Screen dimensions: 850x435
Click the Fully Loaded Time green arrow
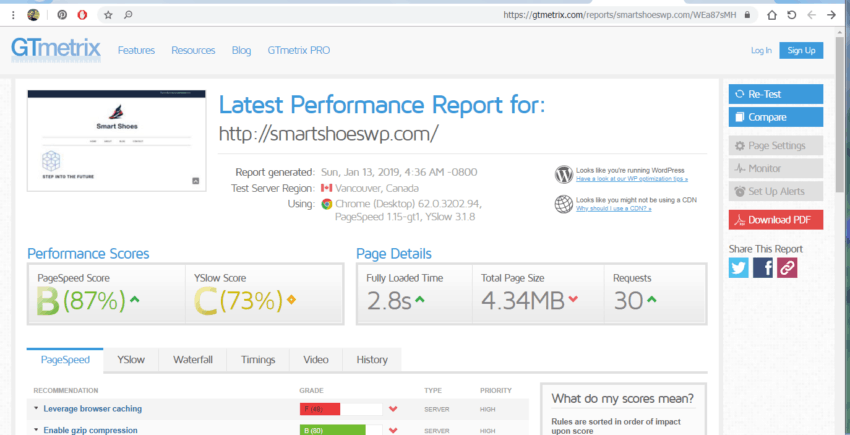tap(420, 299)
